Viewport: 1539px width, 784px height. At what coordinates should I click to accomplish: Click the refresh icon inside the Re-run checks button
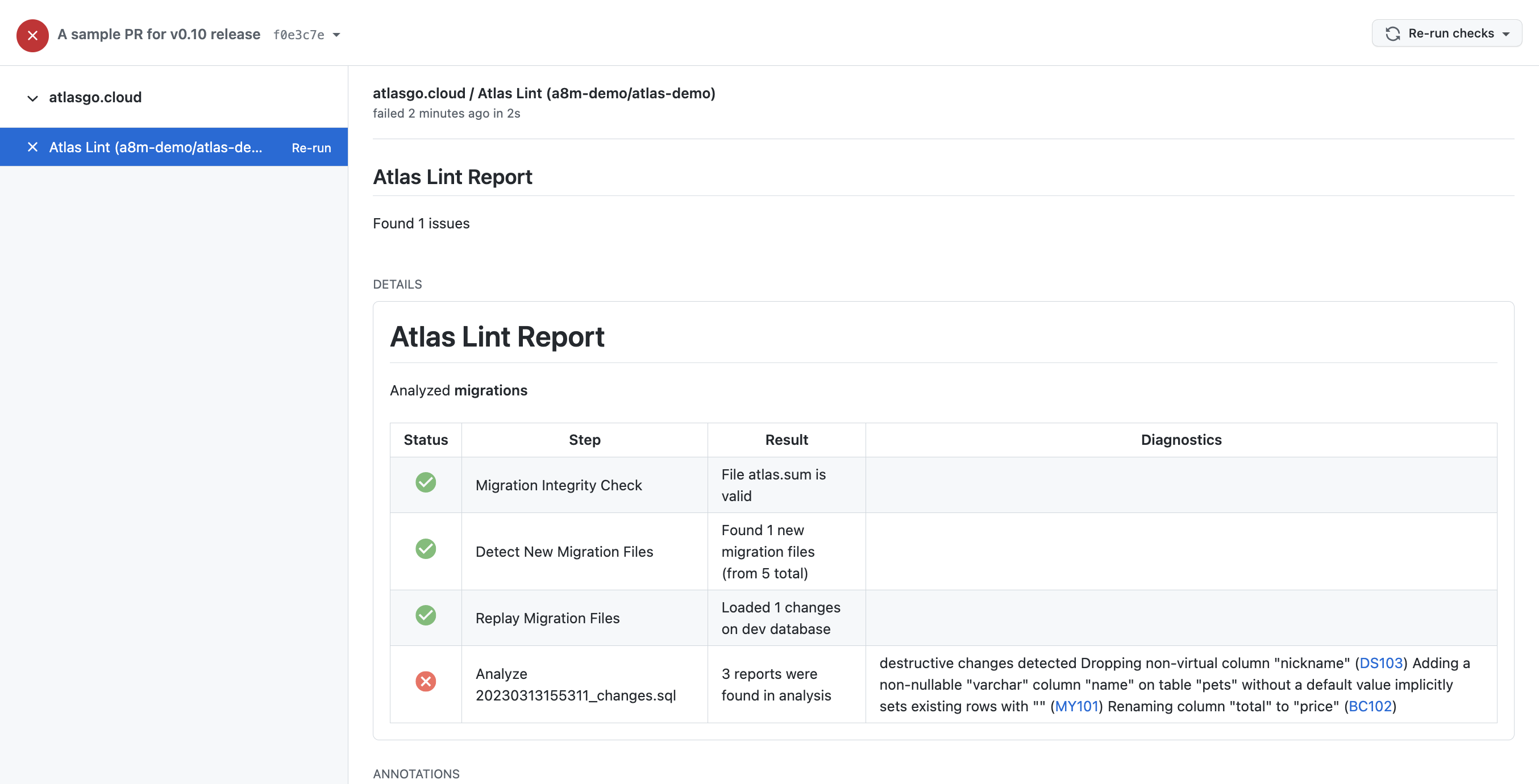(1394, 33)
